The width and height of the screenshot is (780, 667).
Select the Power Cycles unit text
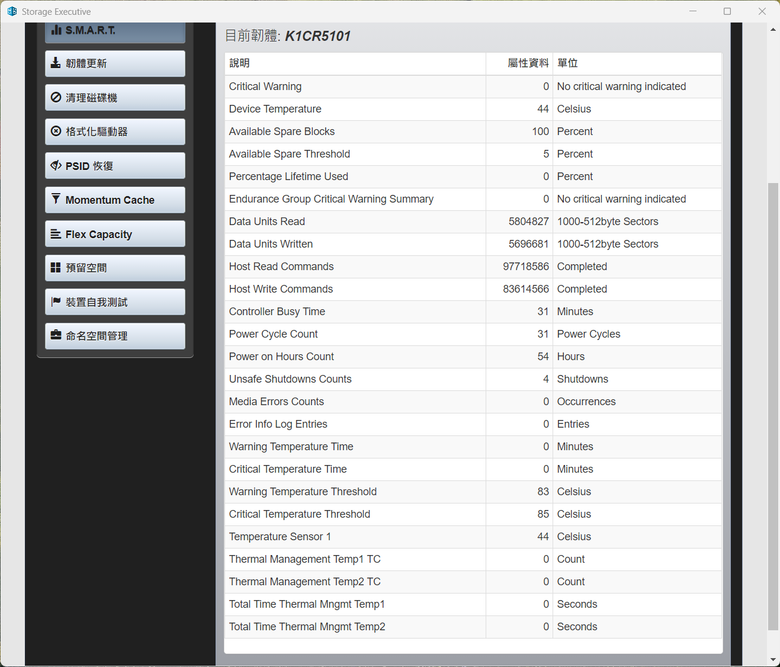(588, 334)
